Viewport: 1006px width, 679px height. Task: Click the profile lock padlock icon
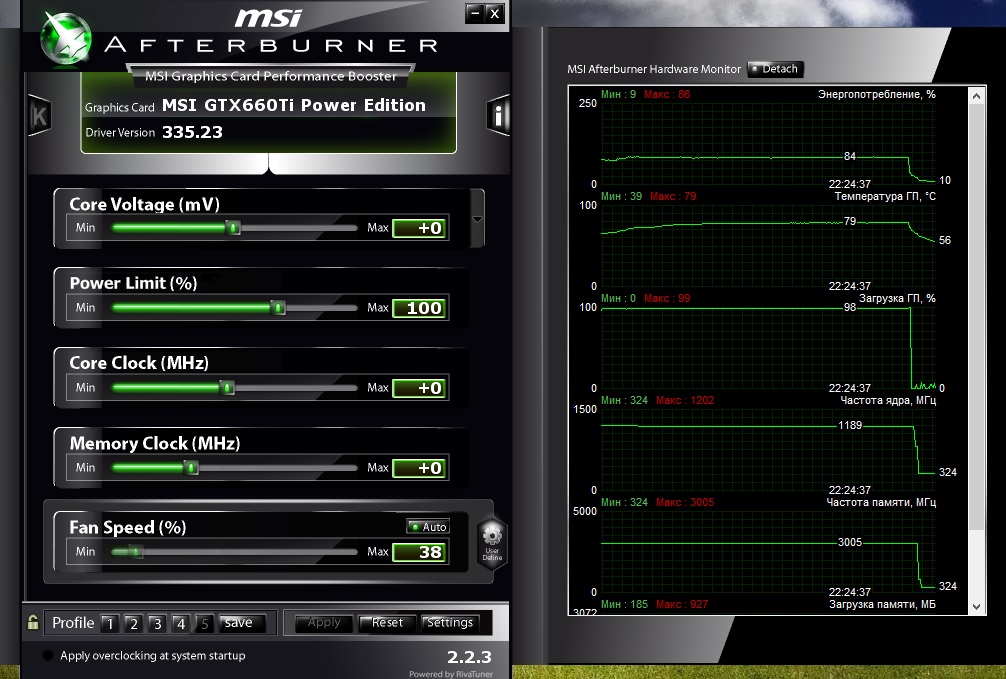point(33,622)
